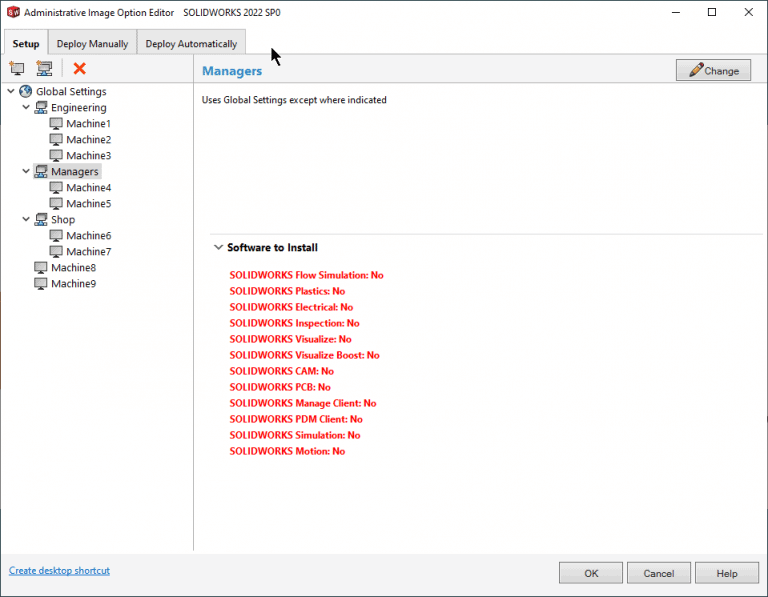Collapse the Global Settings tree node
Viewport: 768px width, 597px height.
pyautogui.click(x=11, y=91)
